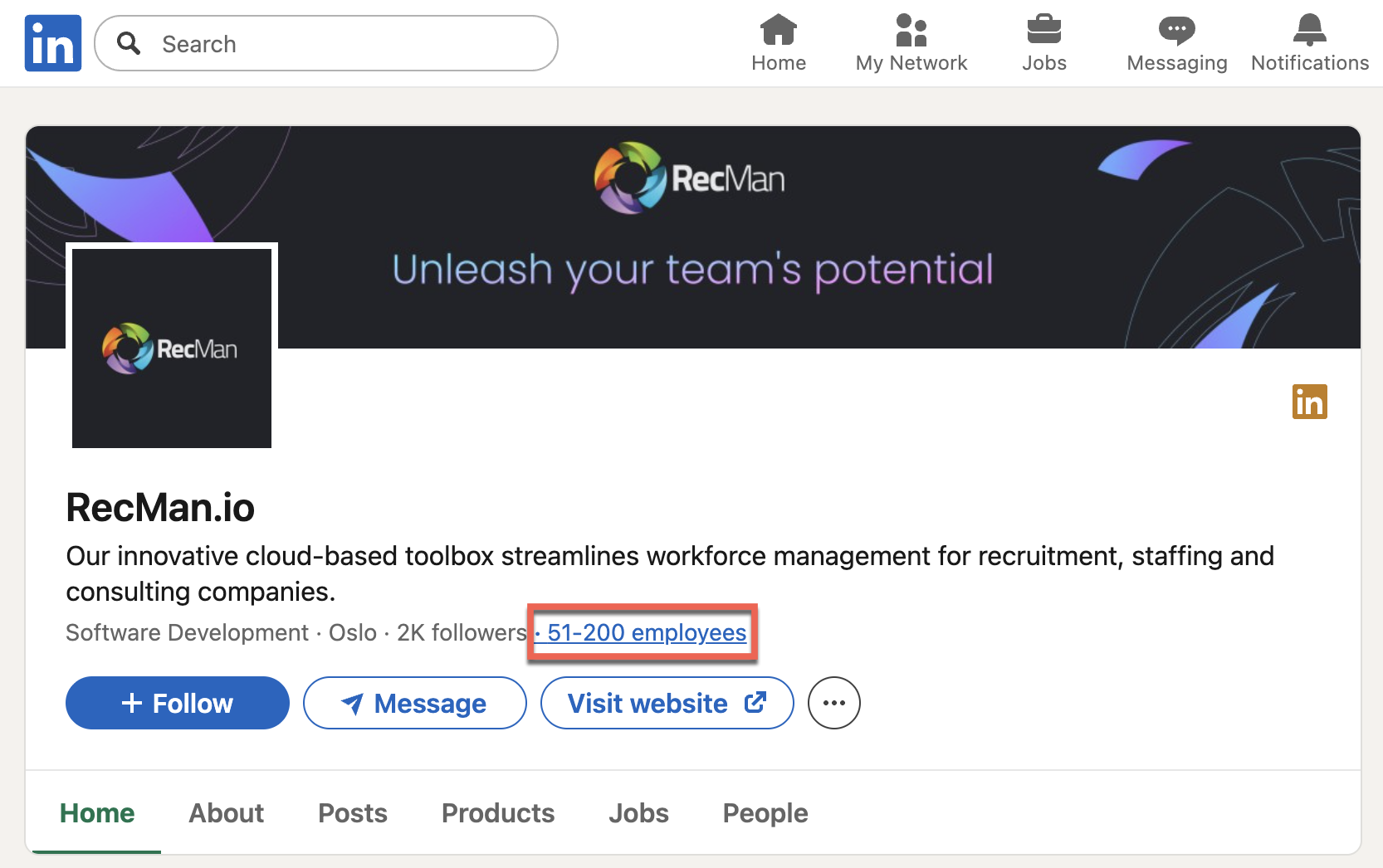Check Notifications bell icon
Image resolution: width=1383 pixels, height=868 pixels.
(1309, 31)
